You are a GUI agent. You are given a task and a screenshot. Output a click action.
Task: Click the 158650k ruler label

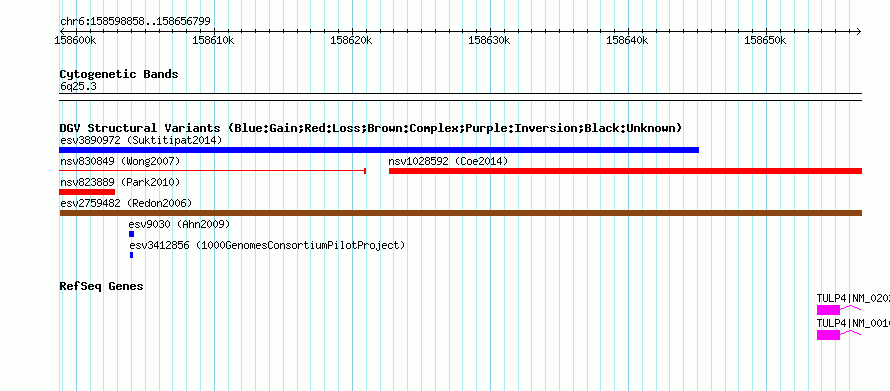[x=766, y=40]
